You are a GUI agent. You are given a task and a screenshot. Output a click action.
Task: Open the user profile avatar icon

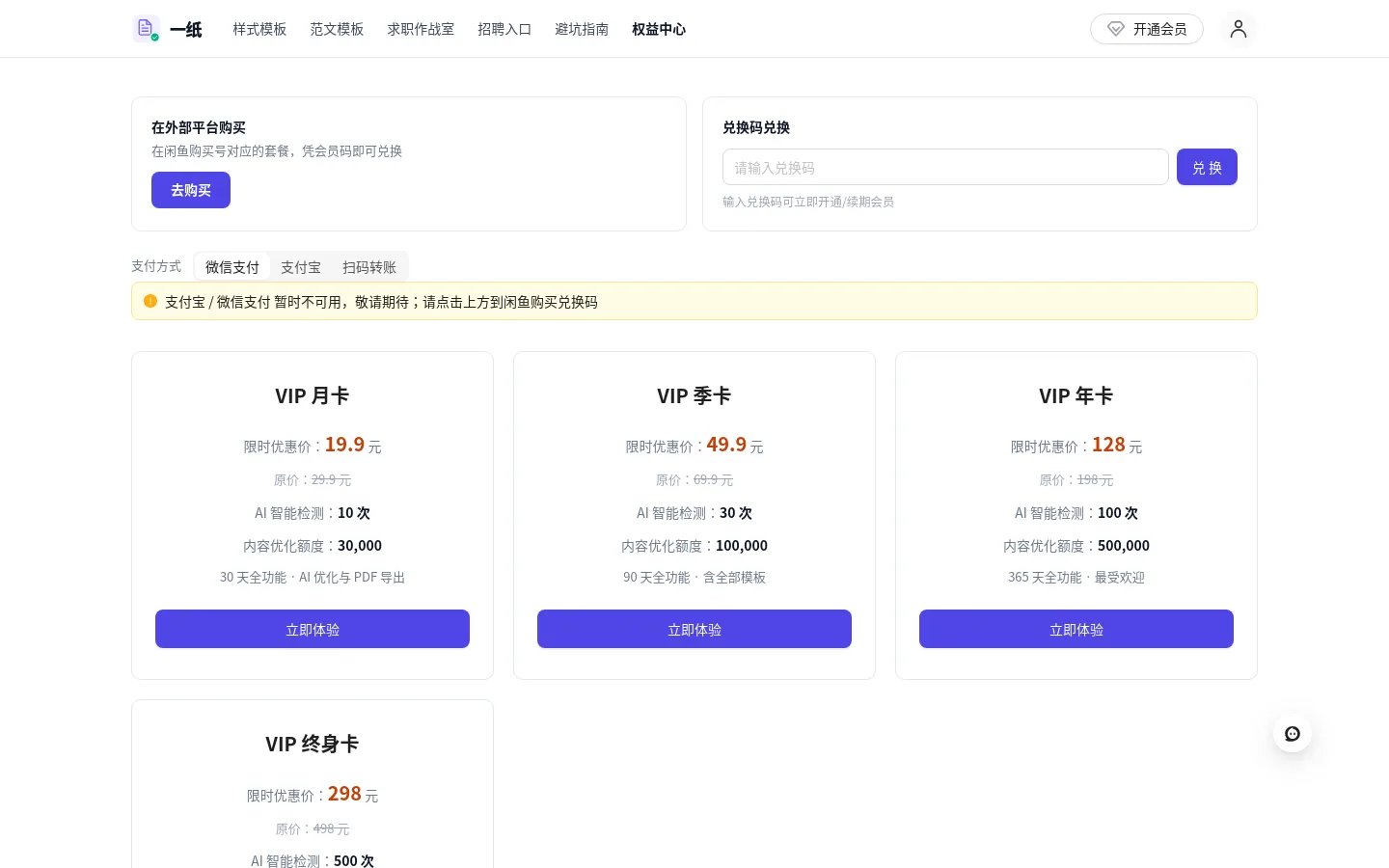[x=1239, y=29]
